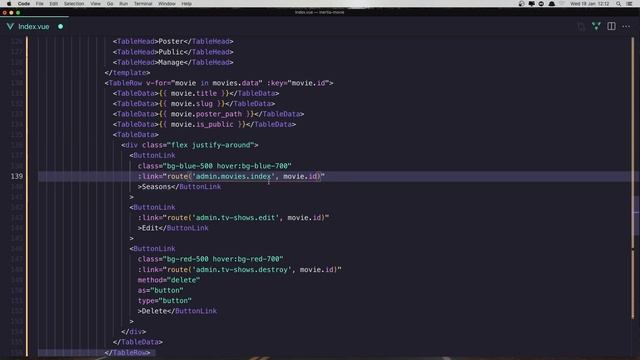Open the Terminal menu

click(x=143, y=4)
